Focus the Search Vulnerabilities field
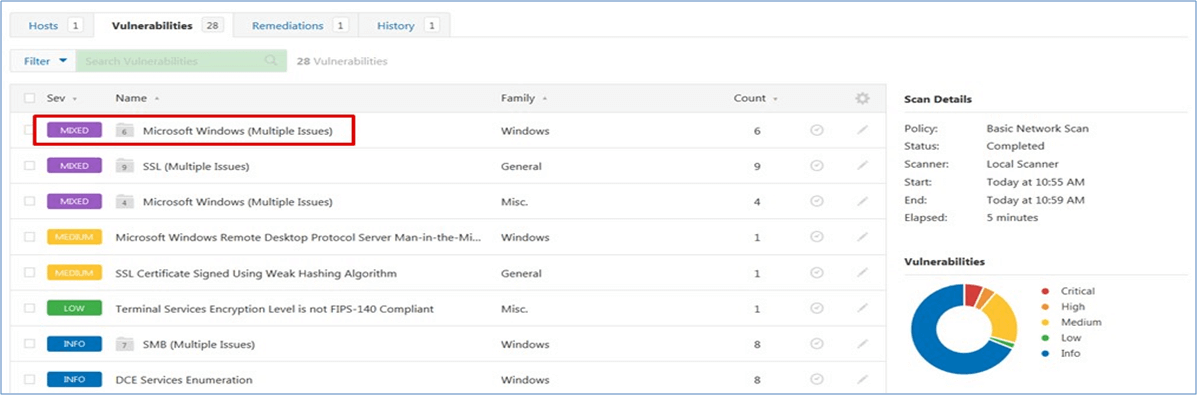 (x=172, y=61)
